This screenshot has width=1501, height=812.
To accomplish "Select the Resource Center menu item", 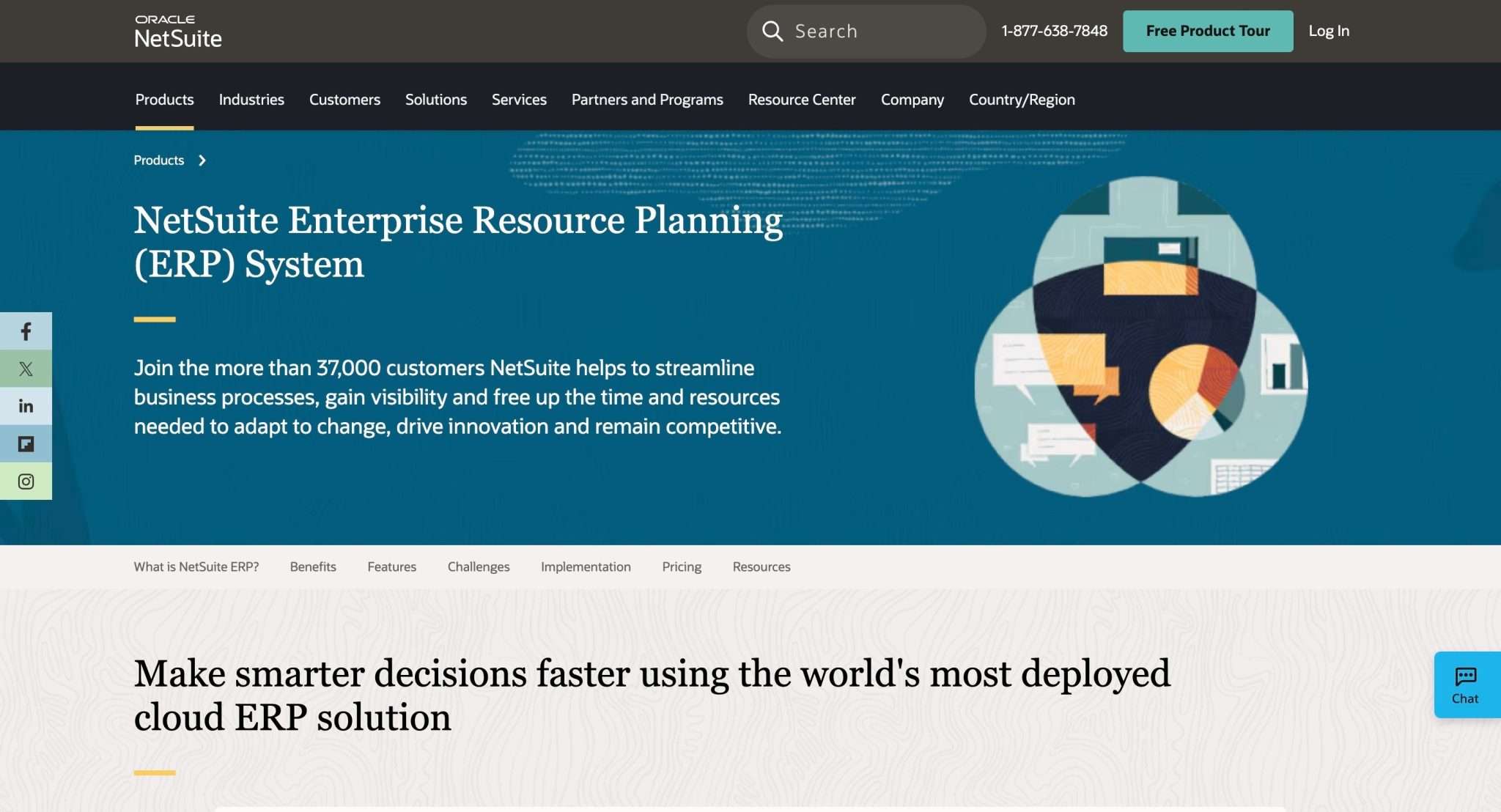I will pos(802,100).
